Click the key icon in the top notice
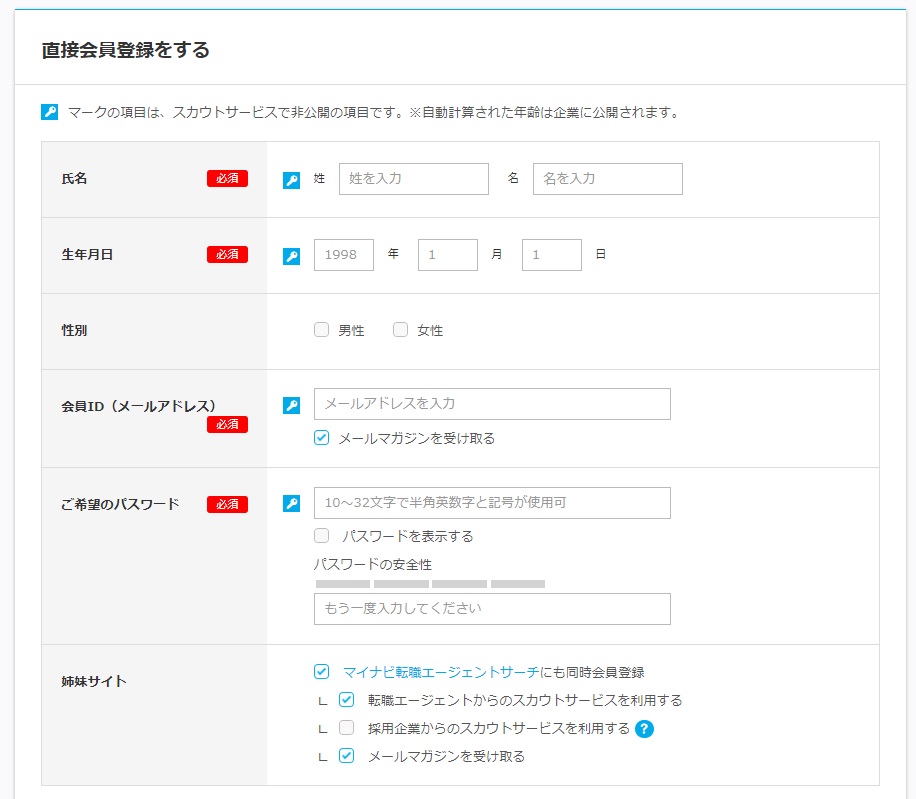Viewport: 916px width, 799px height. tap(50, 112)
